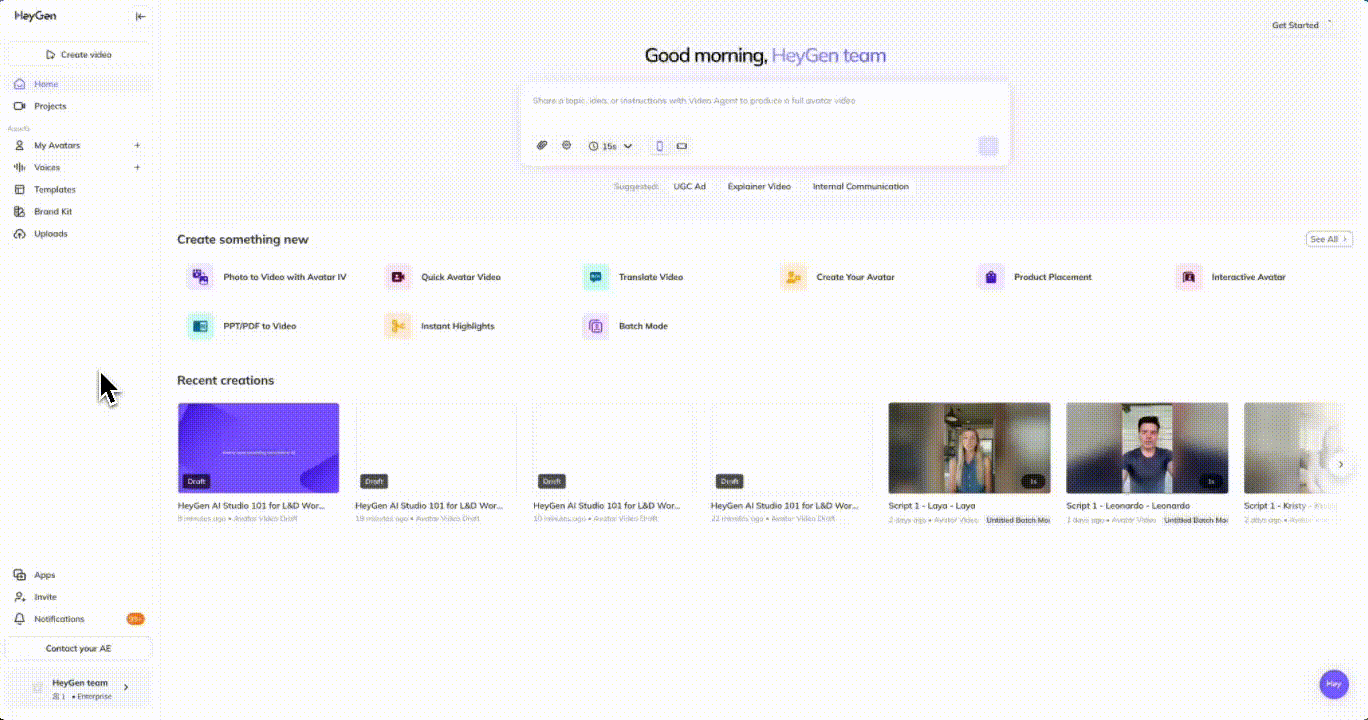This screenshot has width=1368, height=720.
Task: Click the Recent creations heading
Action: (225, 381)
